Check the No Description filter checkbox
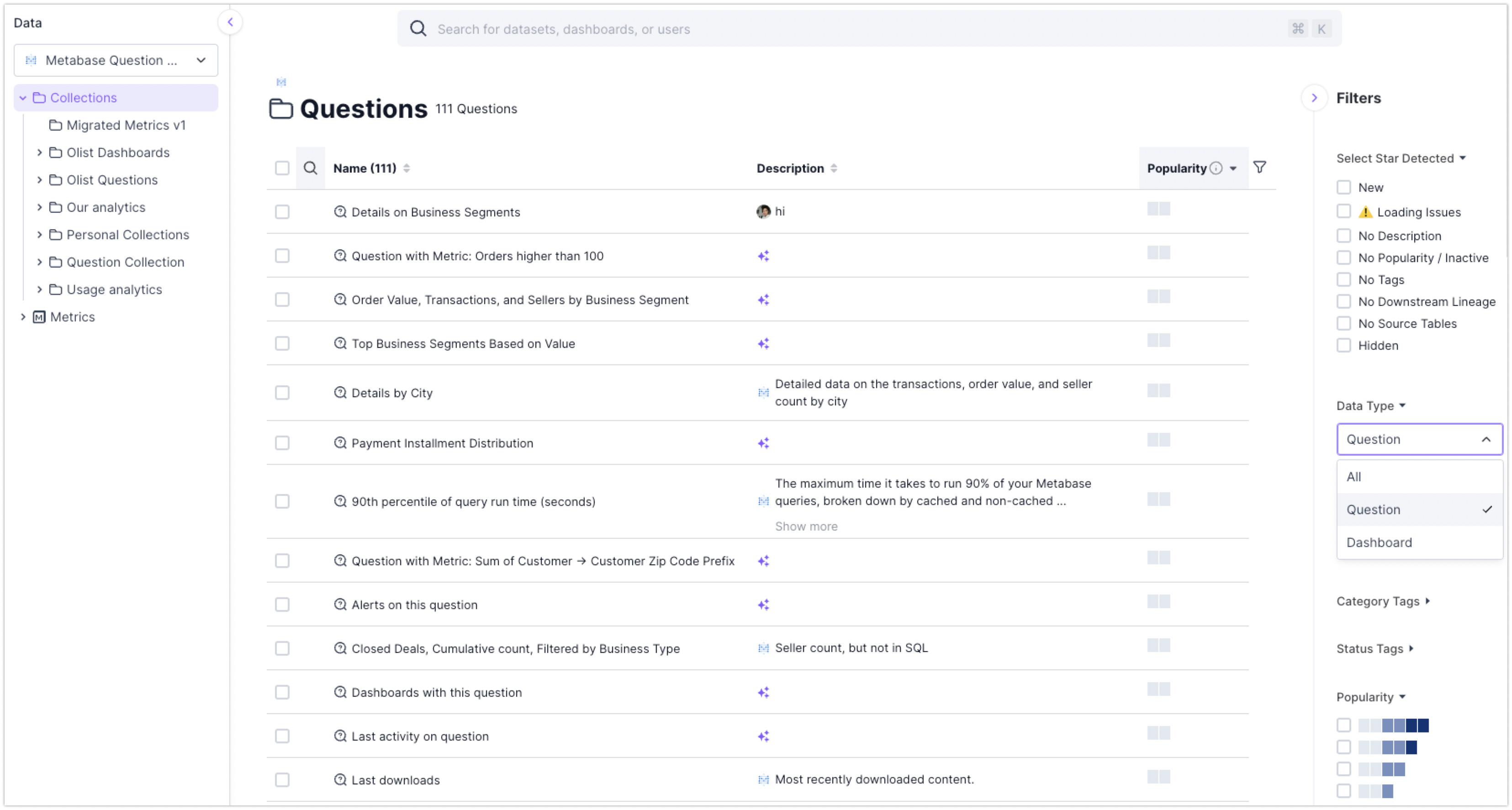The image size is (1512, 810). pyautogui.click(x=1343, y=236)
